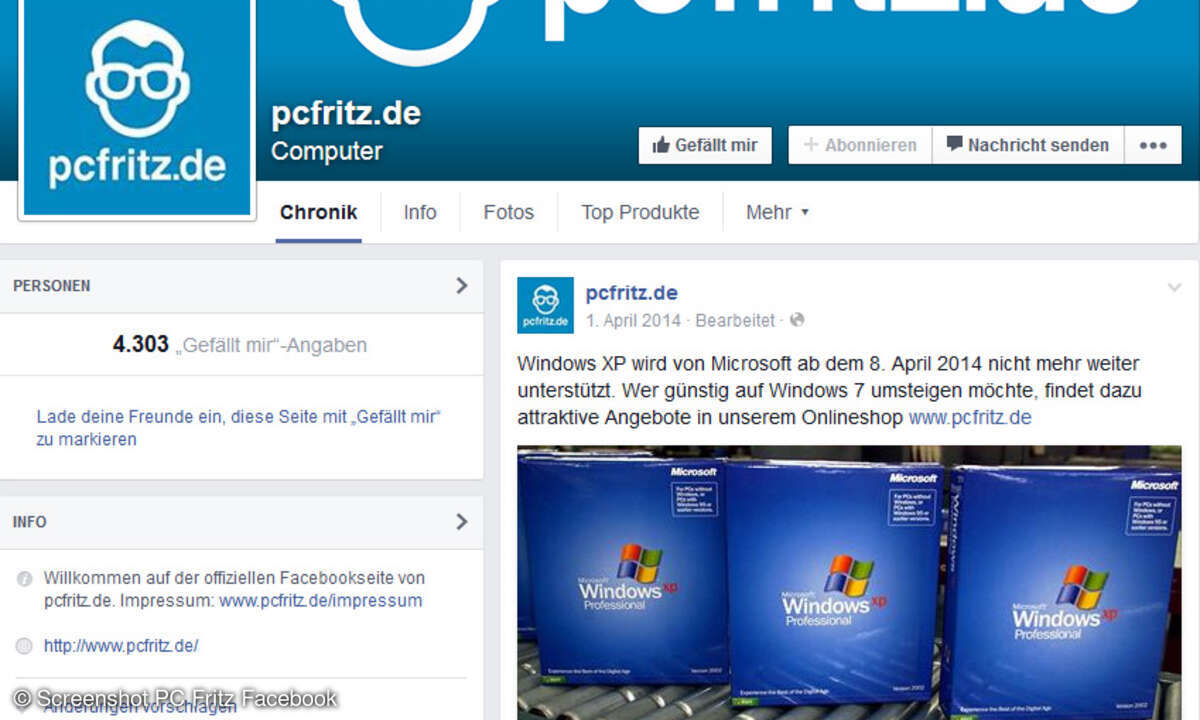
Task: Open the Info tab
Action: (x=420, y=212)
